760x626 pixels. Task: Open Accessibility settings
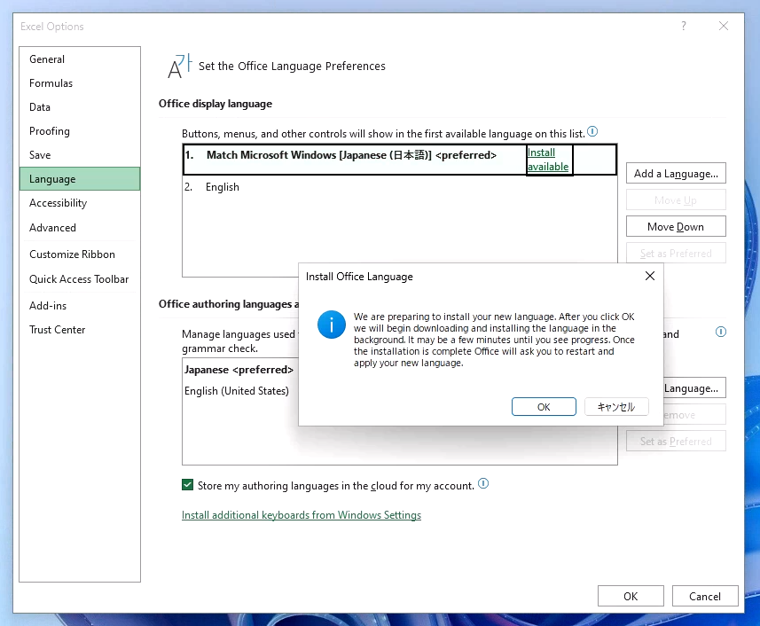pos(79,203)
